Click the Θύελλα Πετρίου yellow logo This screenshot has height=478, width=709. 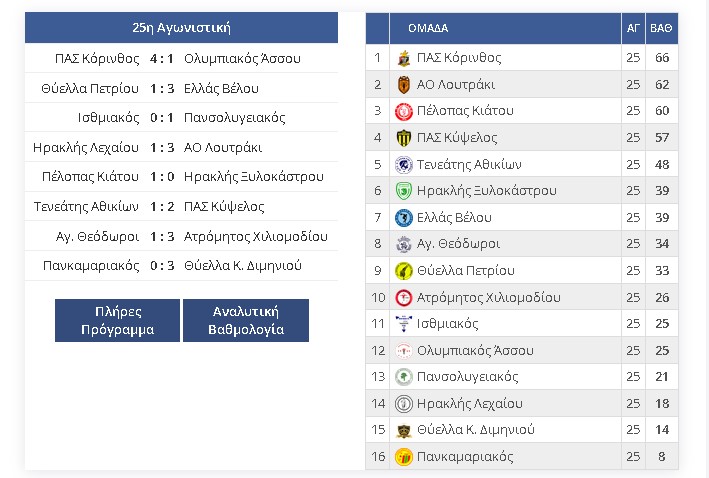pyautogui.click(x=403, y=271)
